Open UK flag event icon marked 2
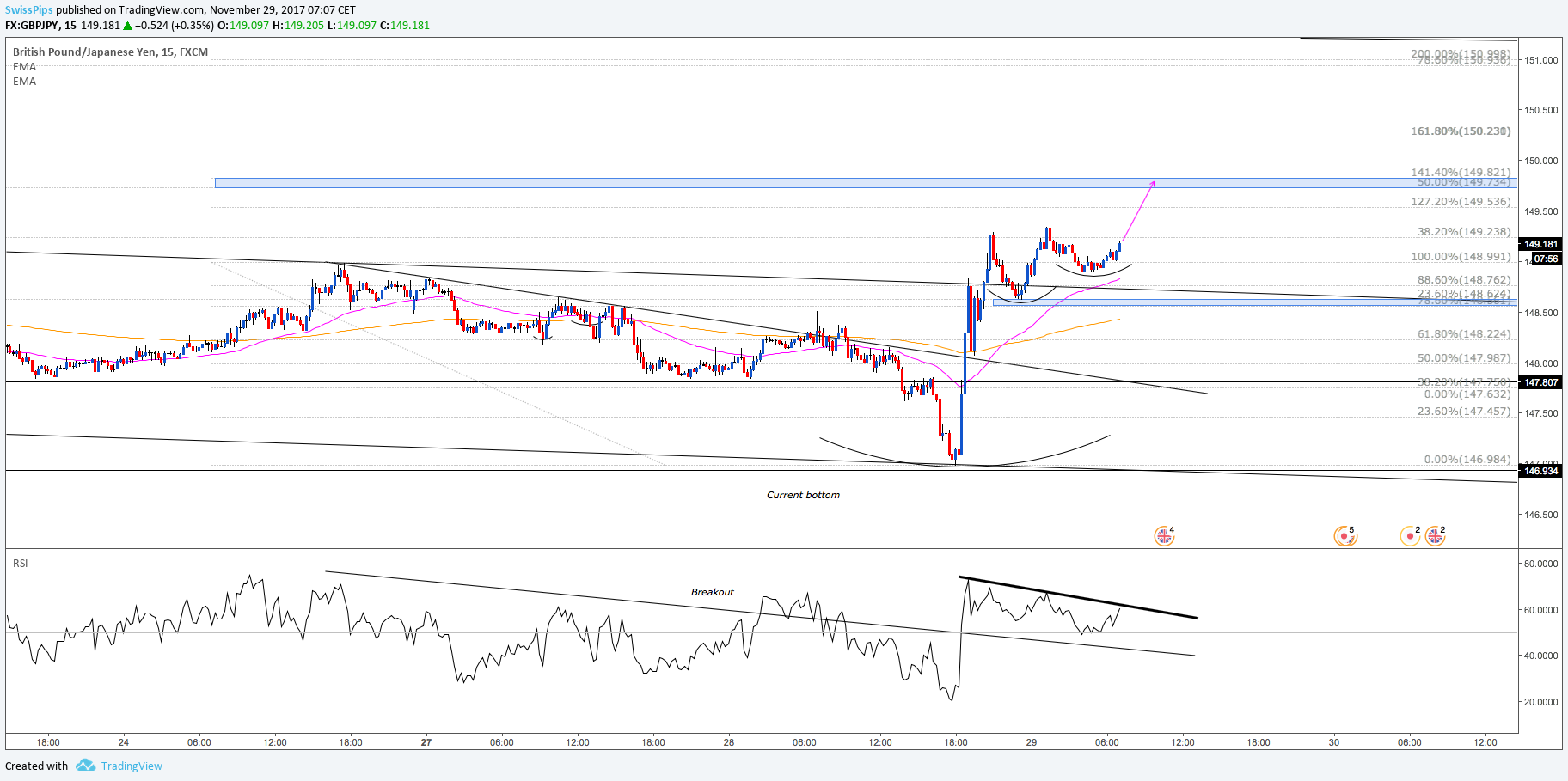 (1435, 535)
